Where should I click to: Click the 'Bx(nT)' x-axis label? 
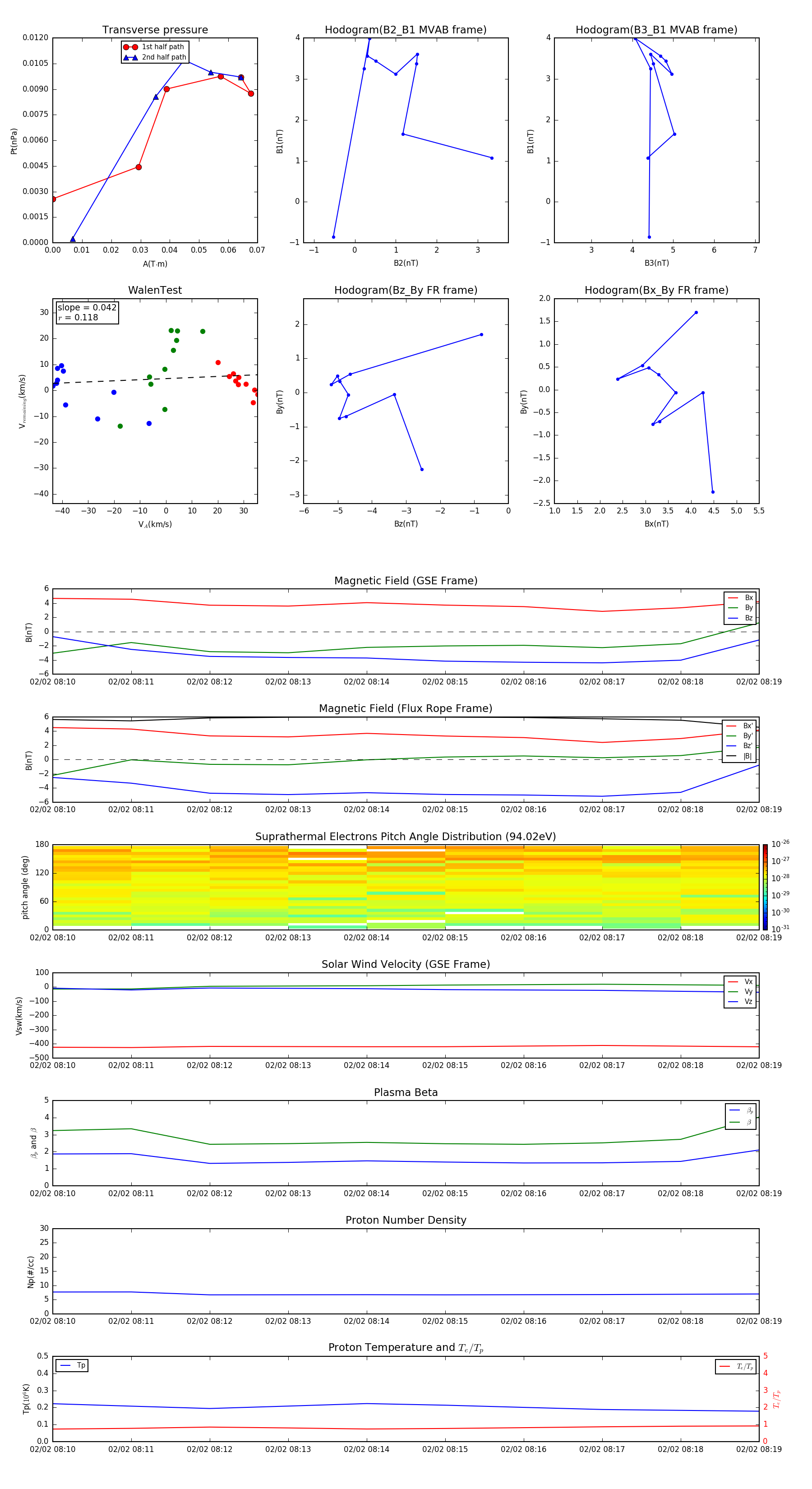(656, 524)
